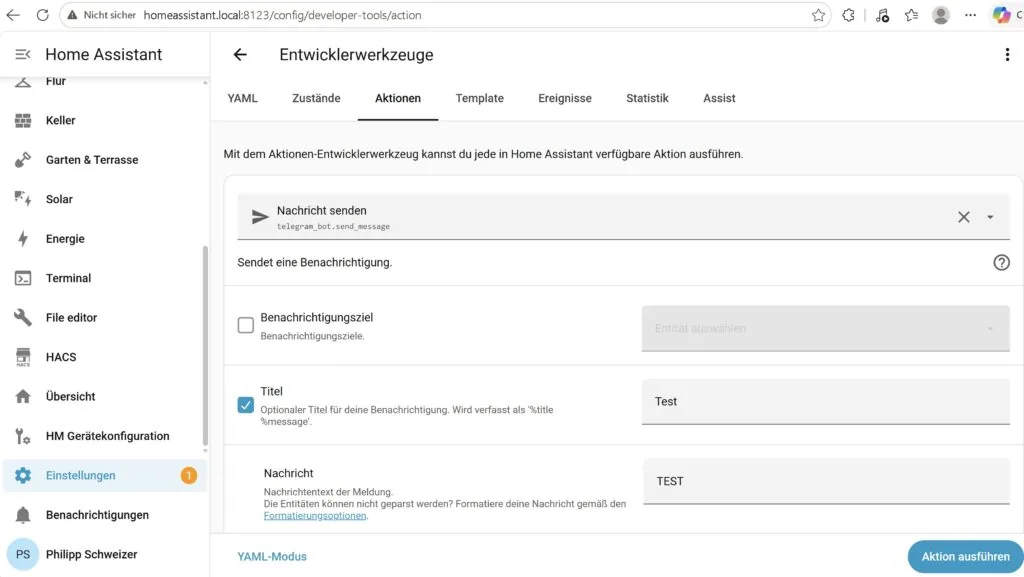This screenshot has height=577, width=1024.
Task: Open the browser extensions puzzle icon
Action: coord(848,15)
